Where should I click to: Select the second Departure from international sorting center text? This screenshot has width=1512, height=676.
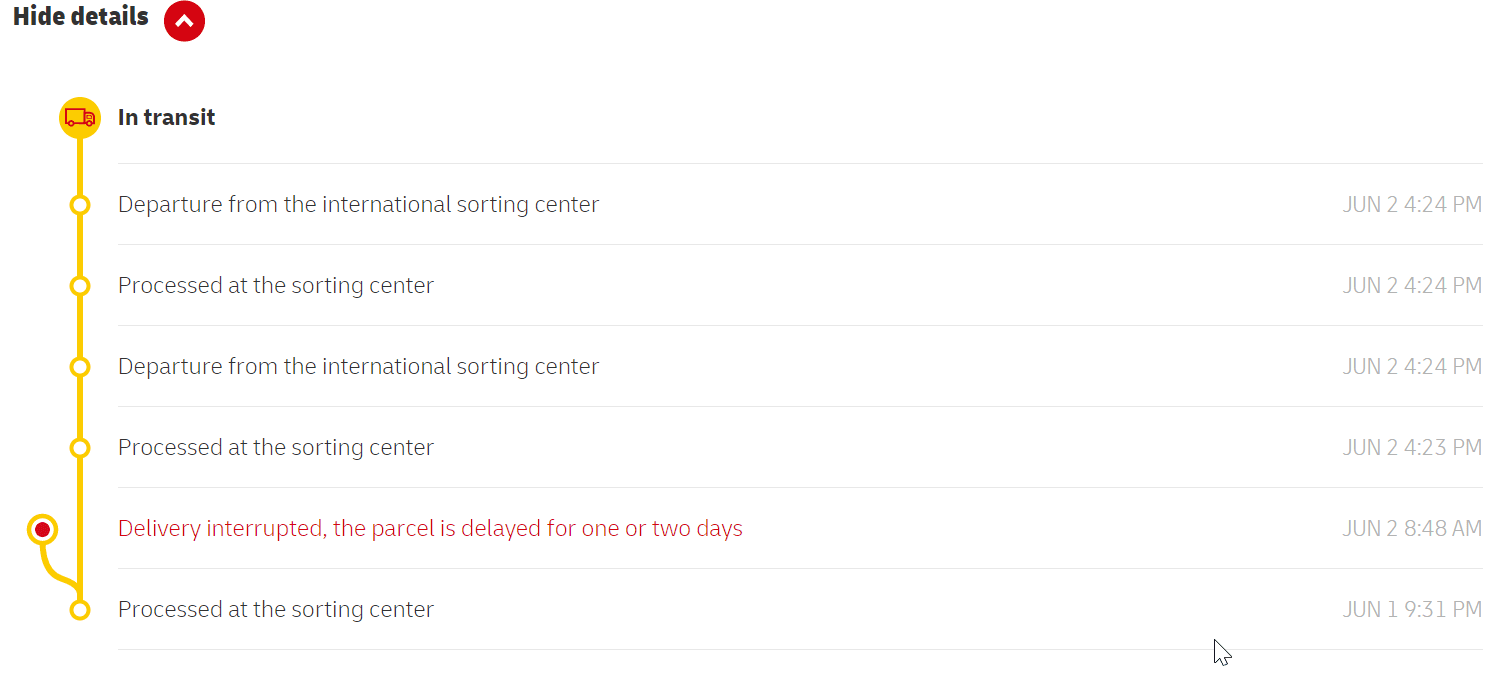[x=358, y=366]
